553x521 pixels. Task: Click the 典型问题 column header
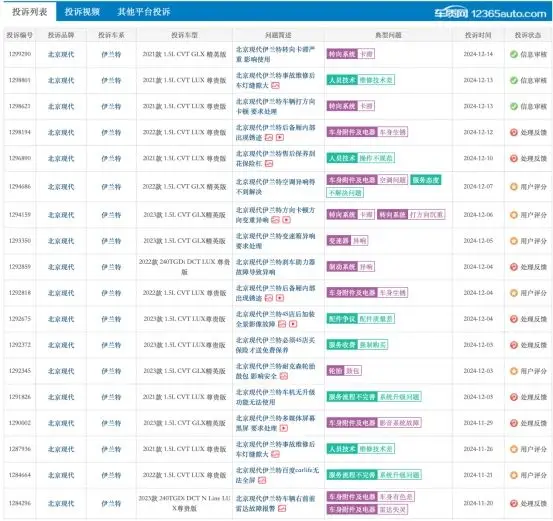point(388,35)
